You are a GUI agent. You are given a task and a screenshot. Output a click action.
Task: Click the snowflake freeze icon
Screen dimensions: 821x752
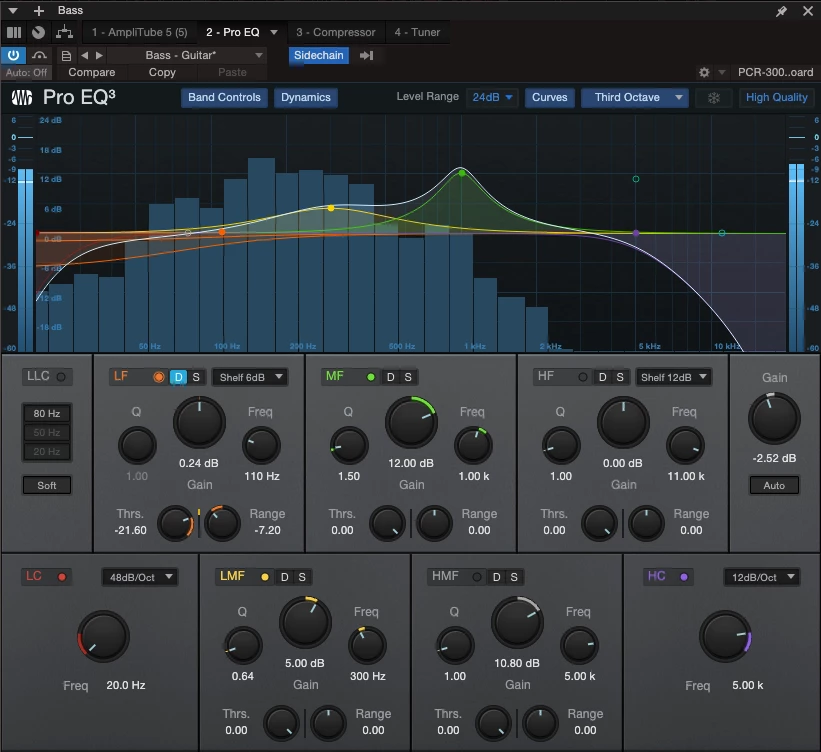point(713,98)
